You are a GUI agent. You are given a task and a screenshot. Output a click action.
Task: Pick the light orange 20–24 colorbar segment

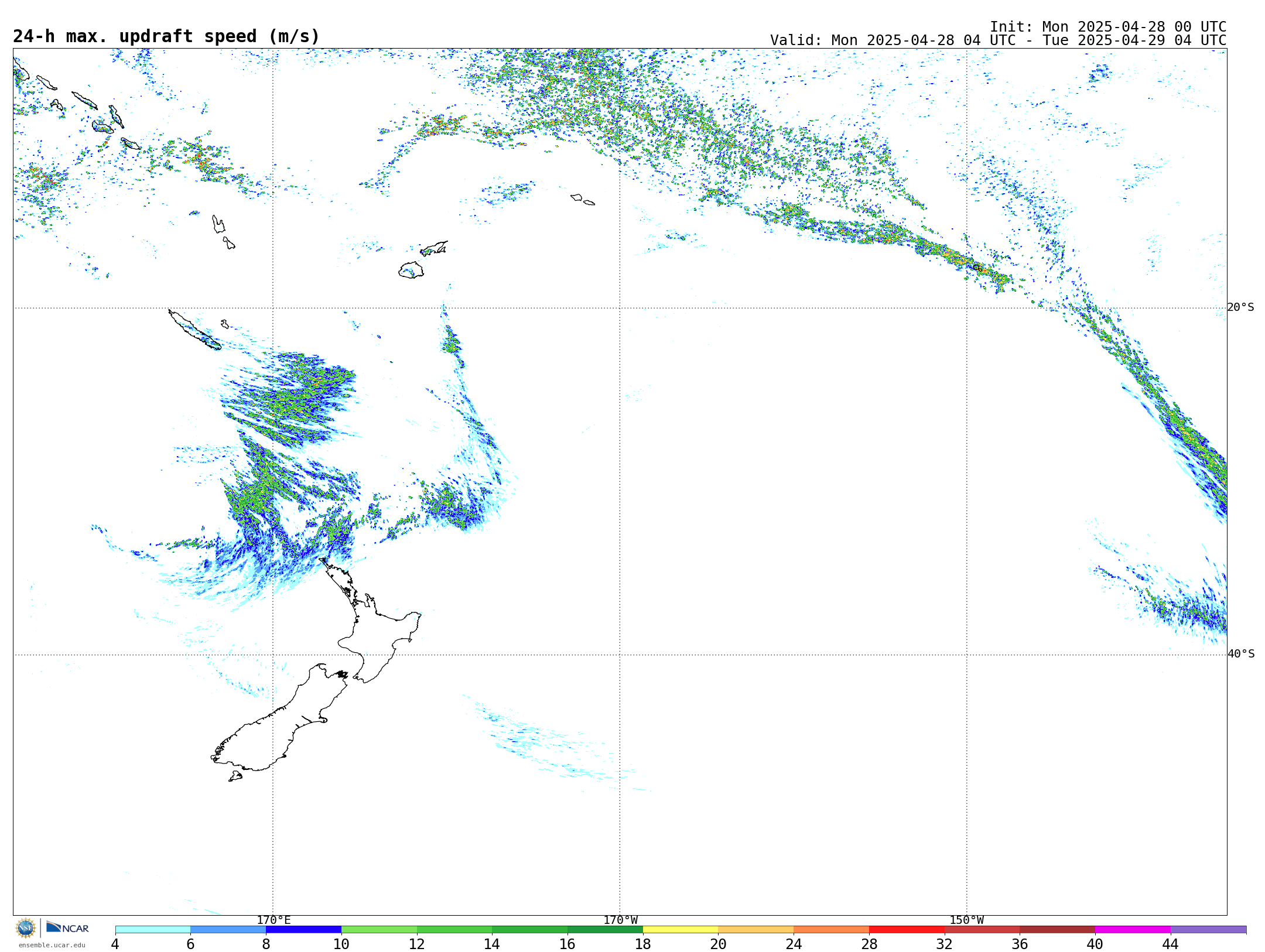coord(756,929)
